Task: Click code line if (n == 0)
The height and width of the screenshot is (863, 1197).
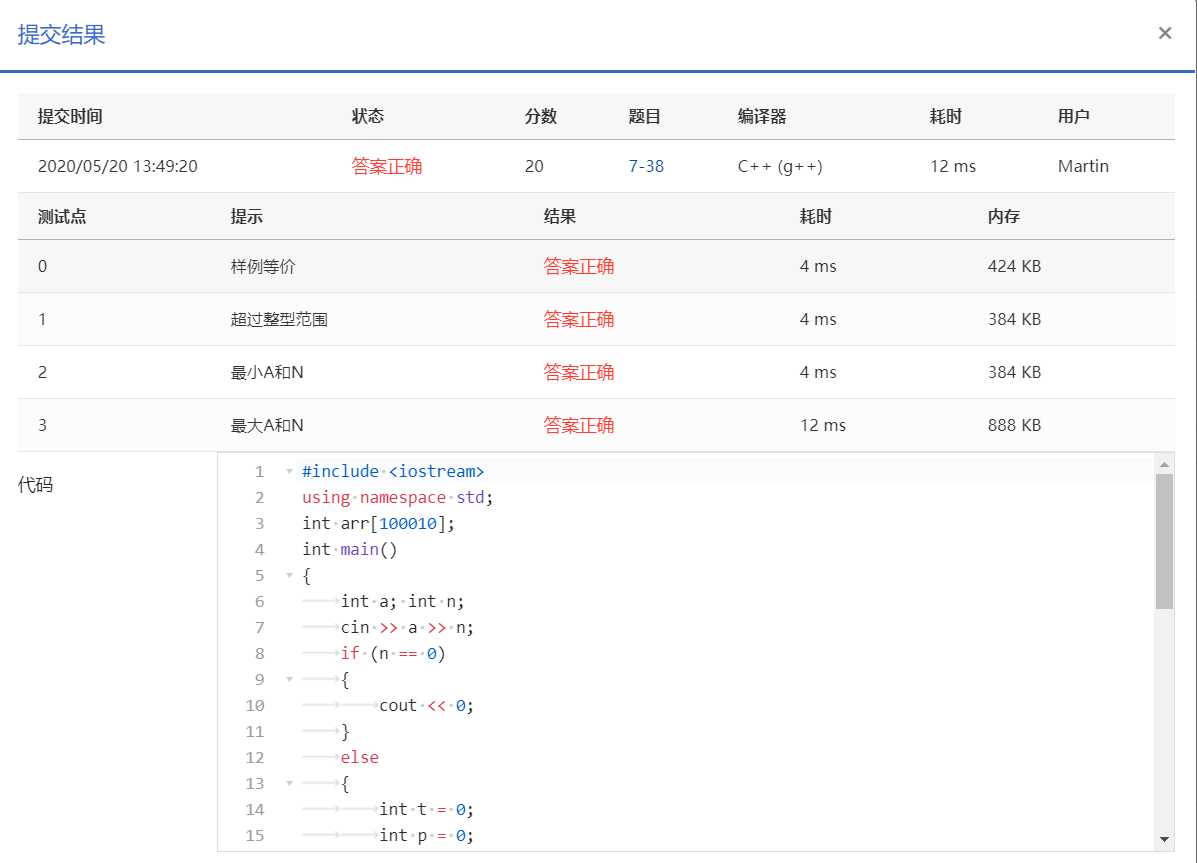Action: click(x=393, y=653)
